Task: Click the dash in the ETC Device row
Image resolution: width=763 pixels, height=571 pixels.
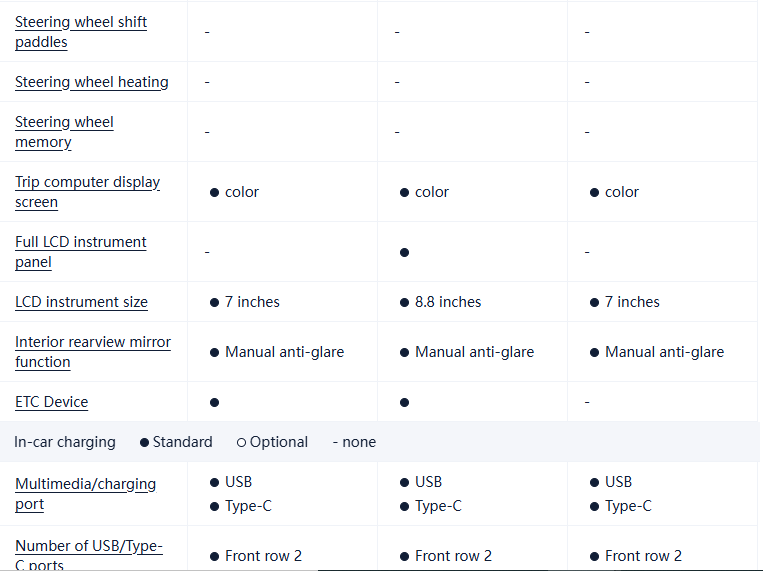Action: pyautogui.click(x=587, y=402)
